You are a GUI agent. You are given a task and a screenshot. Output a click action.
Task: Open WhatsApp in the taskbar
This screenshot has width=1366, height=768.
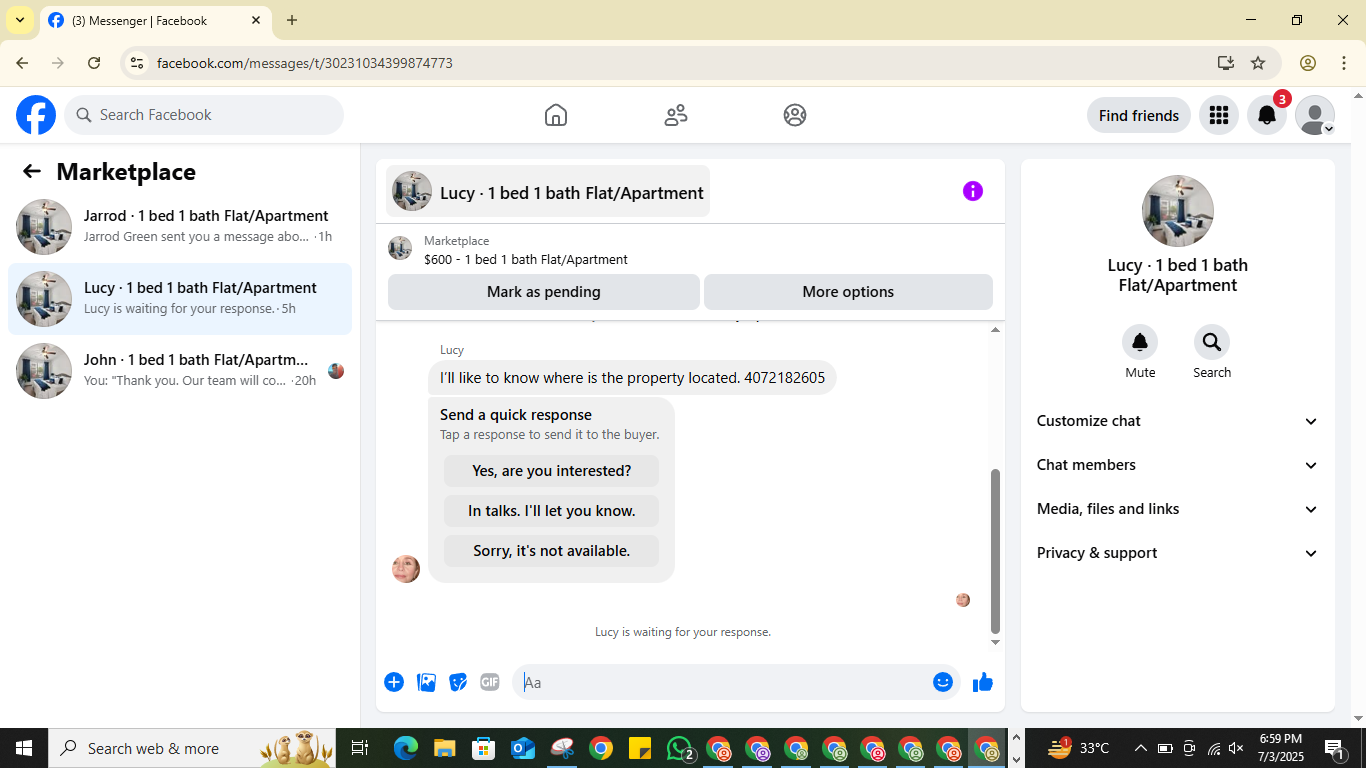(681, 748)
